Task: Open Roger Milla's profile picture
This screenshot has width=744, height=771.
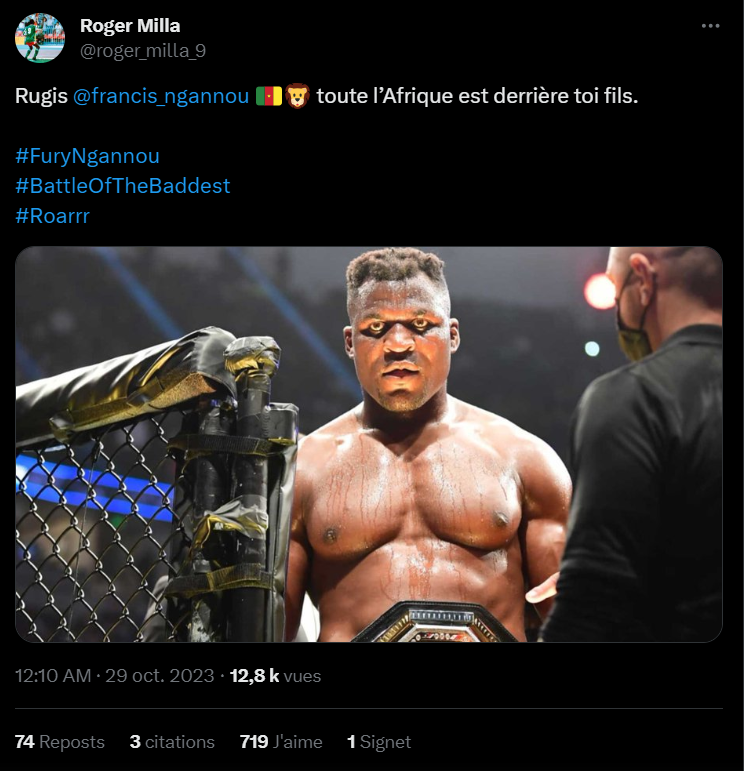Action: point(40,38)
